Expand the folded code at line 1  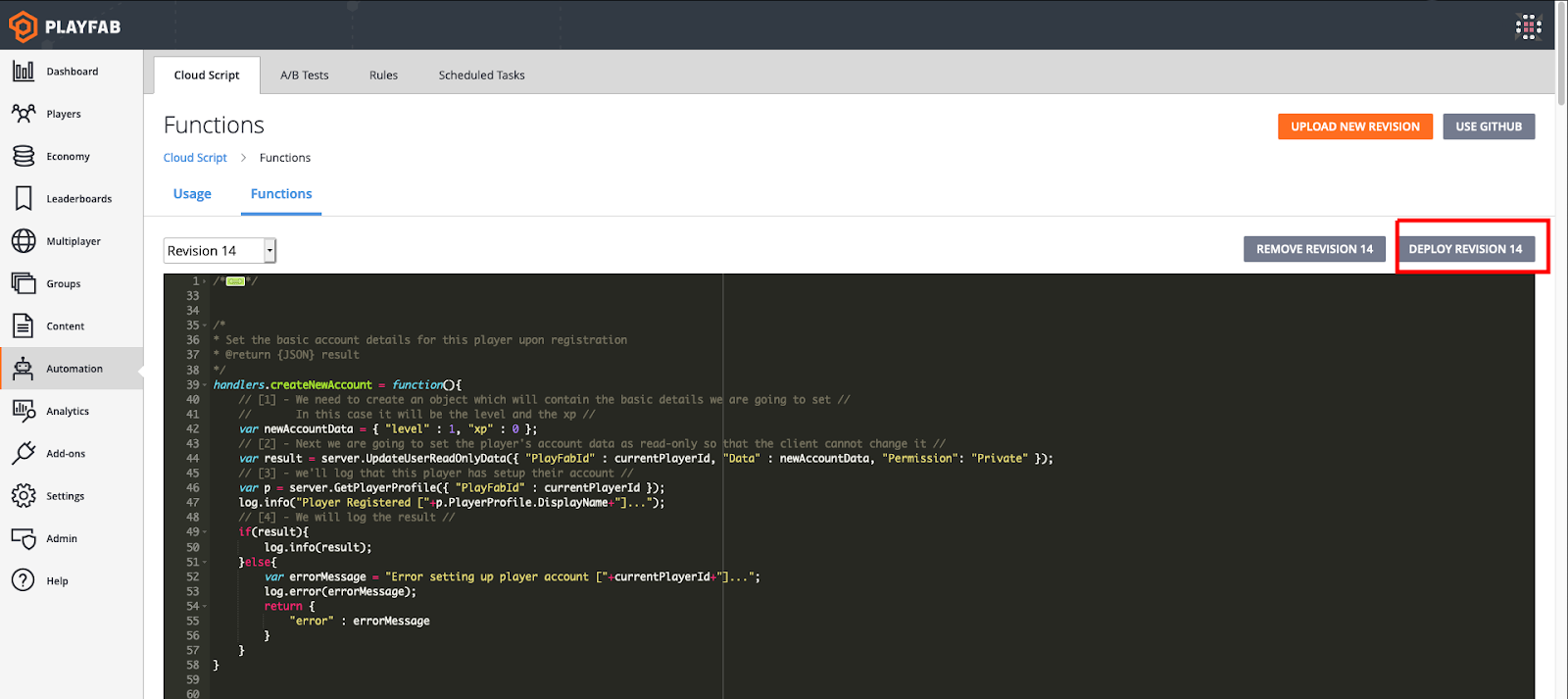coord(205,281)
